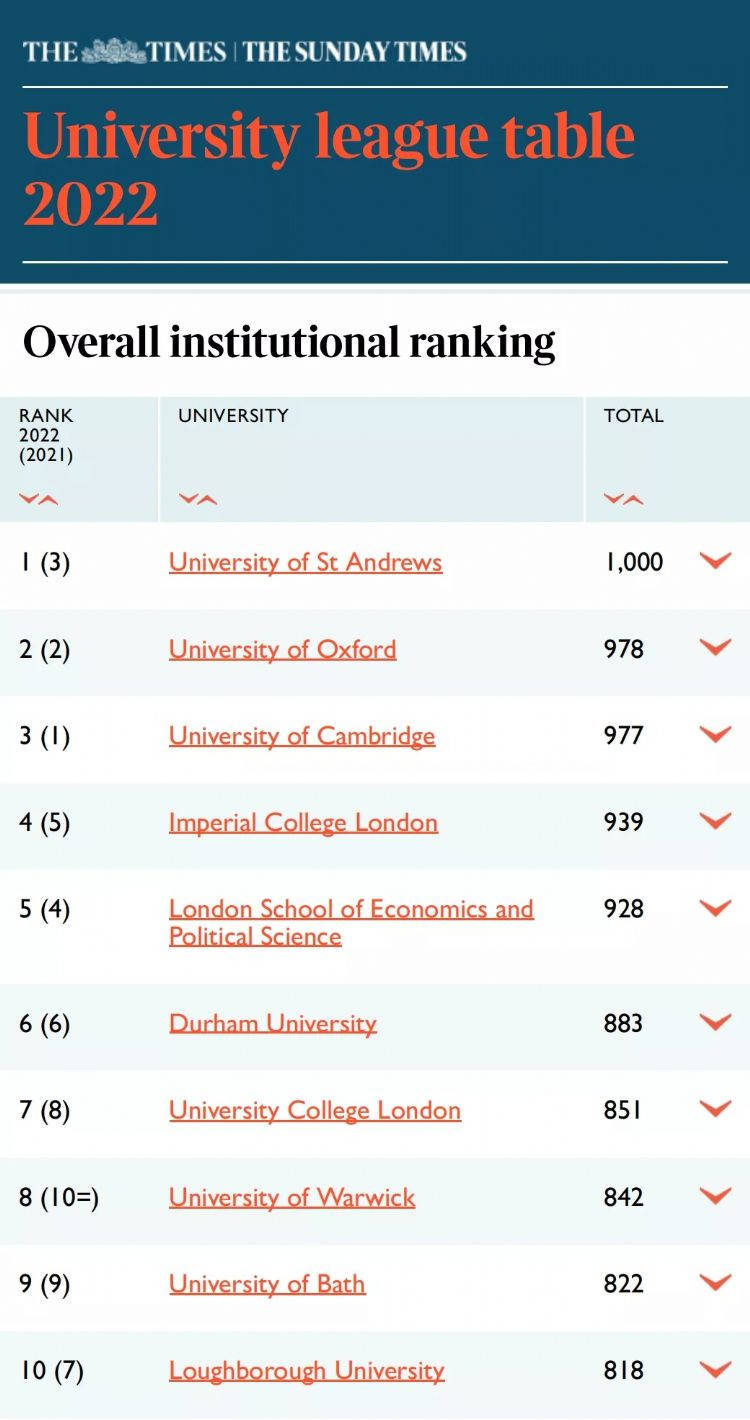Sort table by Rank column arrows

click(x=39, y=499)
